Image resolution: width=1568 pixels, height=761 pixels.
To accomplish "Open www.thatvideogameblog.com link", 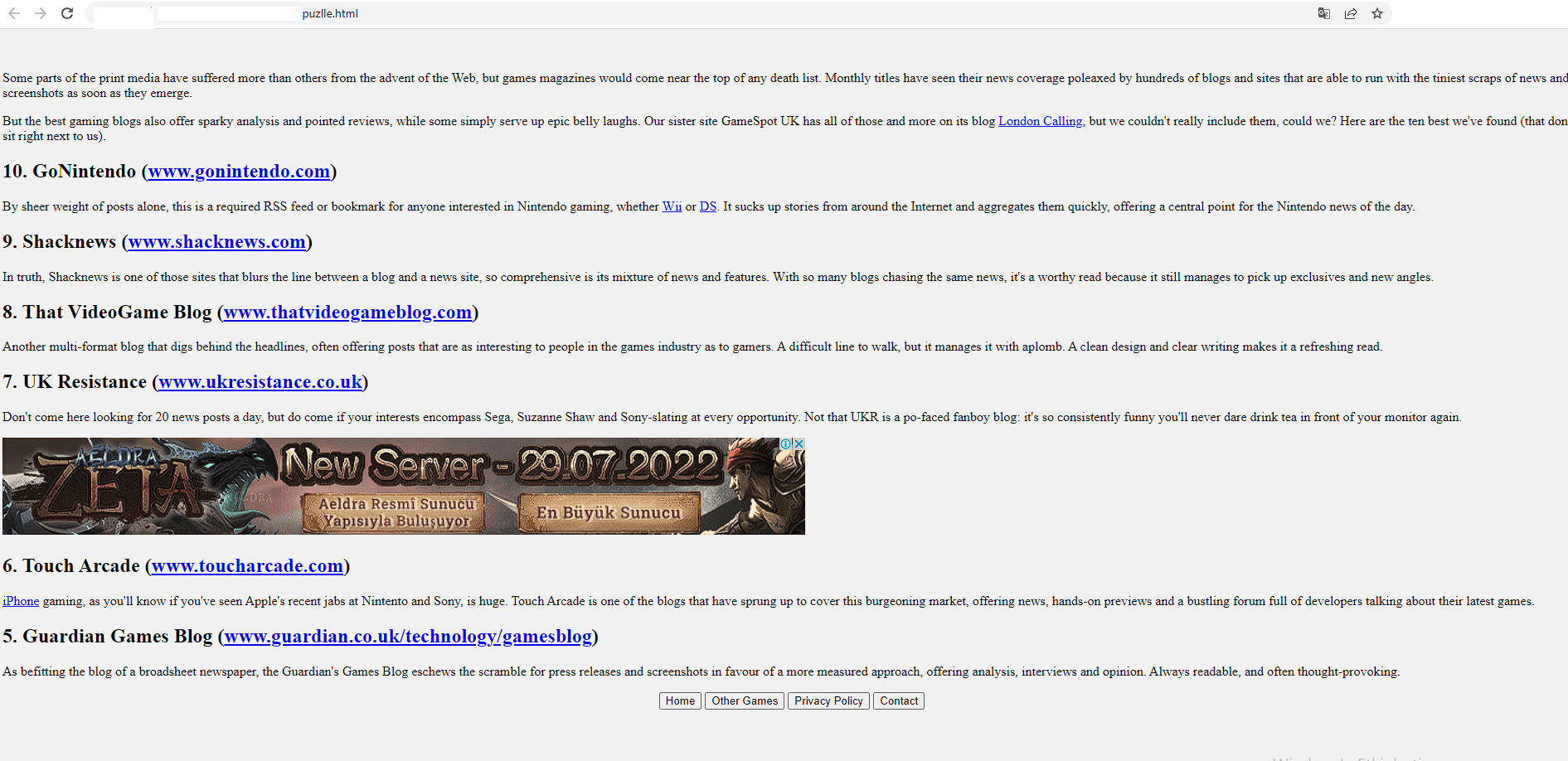I will (x=348, y=313).
